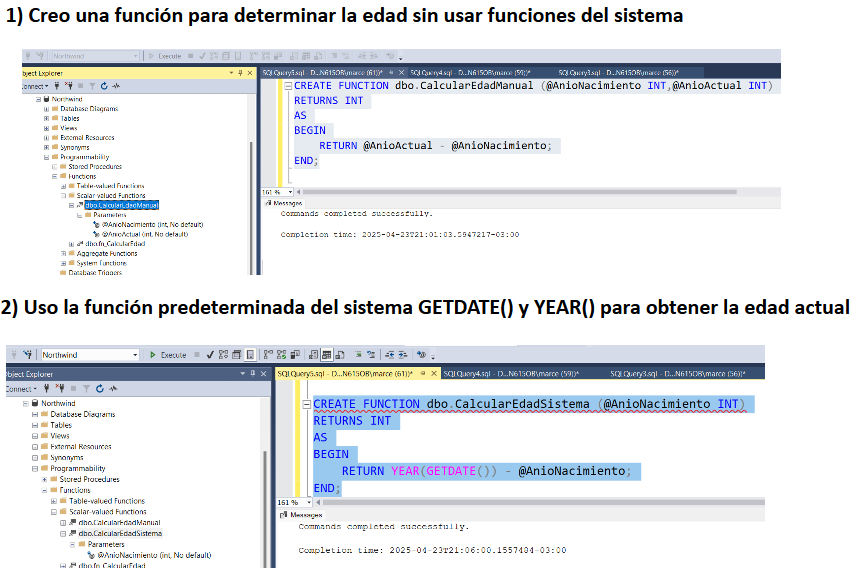Click Execute button in the lower toolbar

(169, 355)
